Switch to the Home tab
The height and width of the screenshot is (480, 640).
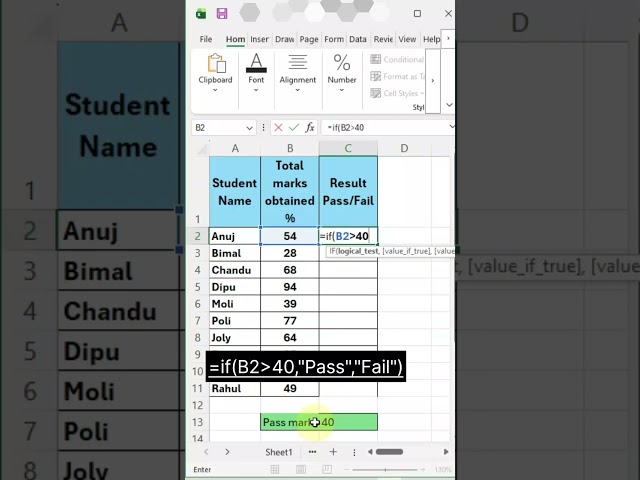236,39
